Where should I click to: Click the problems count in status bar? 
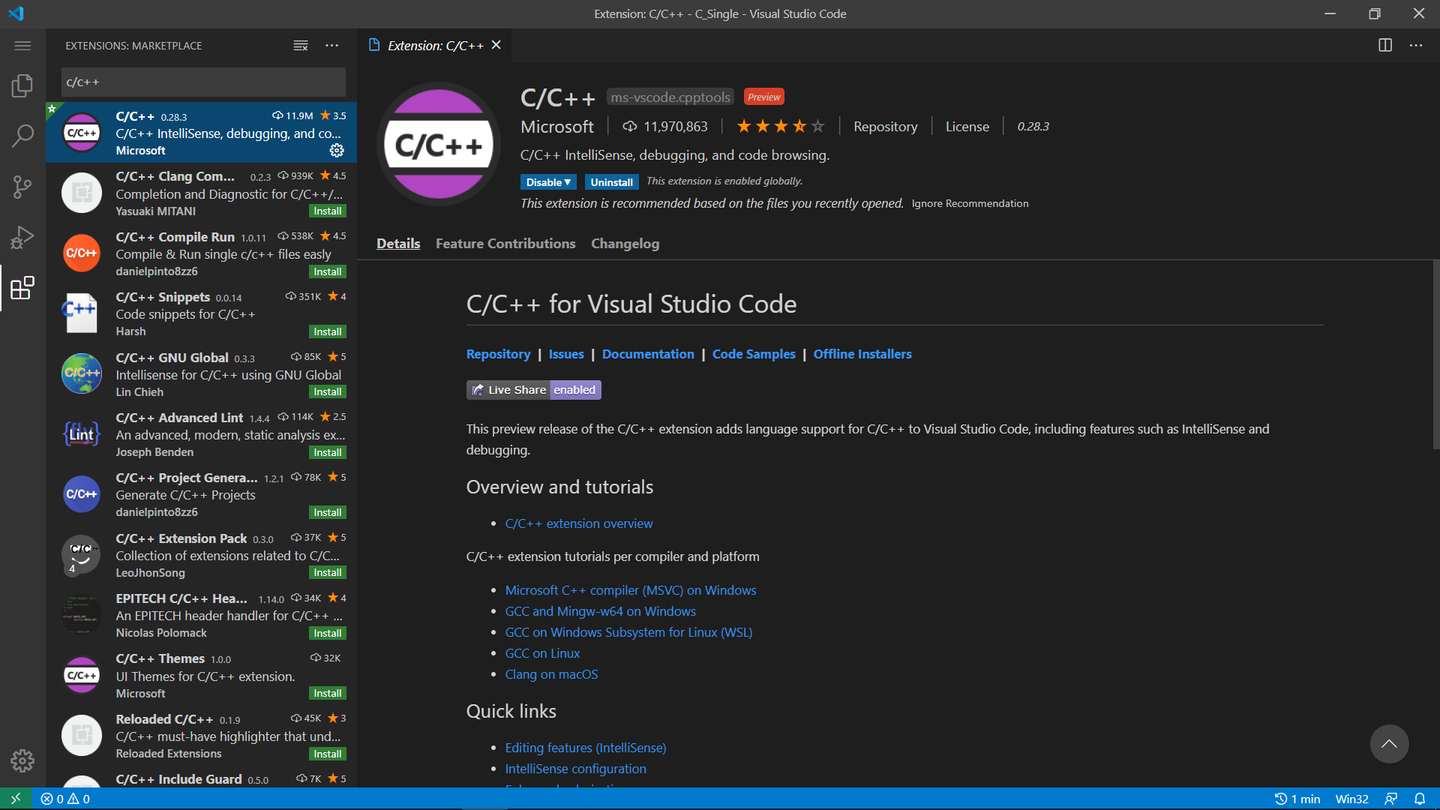pos(64,799)
